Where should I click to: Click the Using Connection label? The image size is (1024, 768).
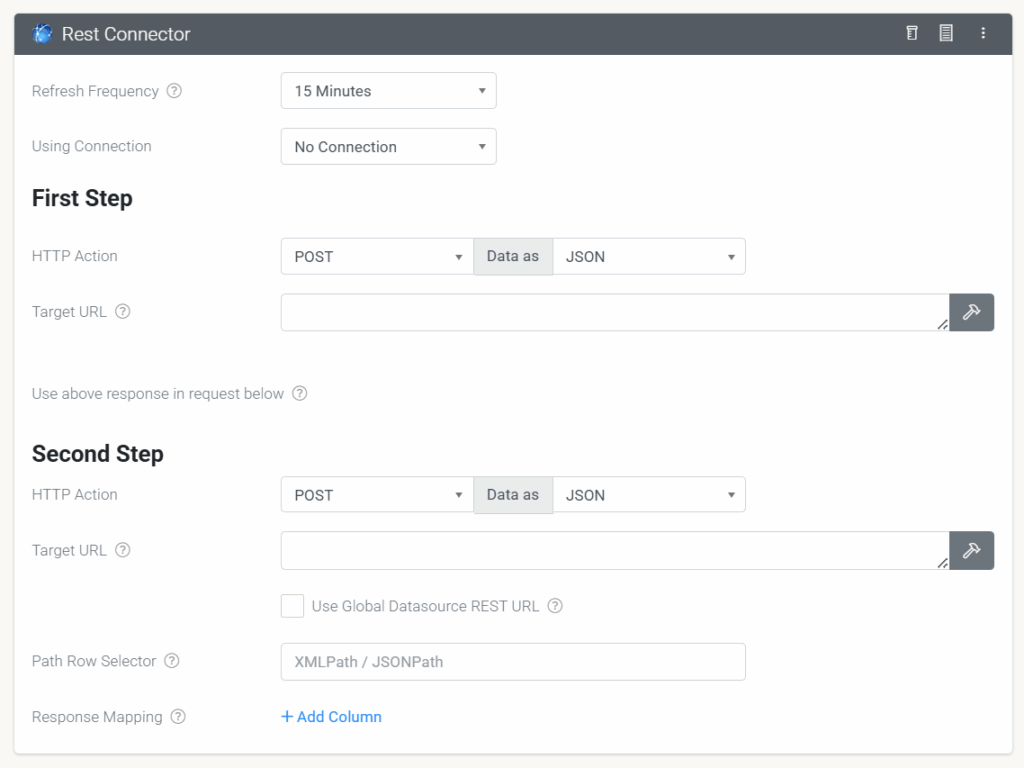click(x=91, y=146)
